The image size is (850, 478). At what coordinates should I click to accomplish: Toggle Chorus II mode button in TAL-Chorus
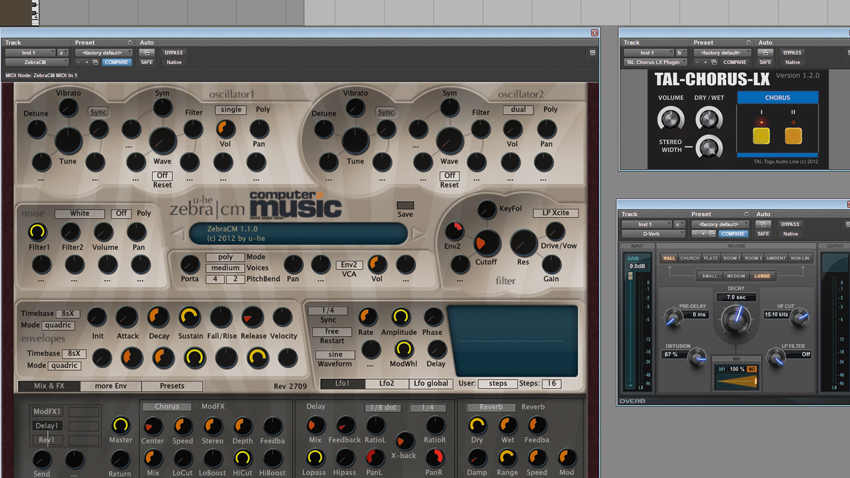point(793,135)
